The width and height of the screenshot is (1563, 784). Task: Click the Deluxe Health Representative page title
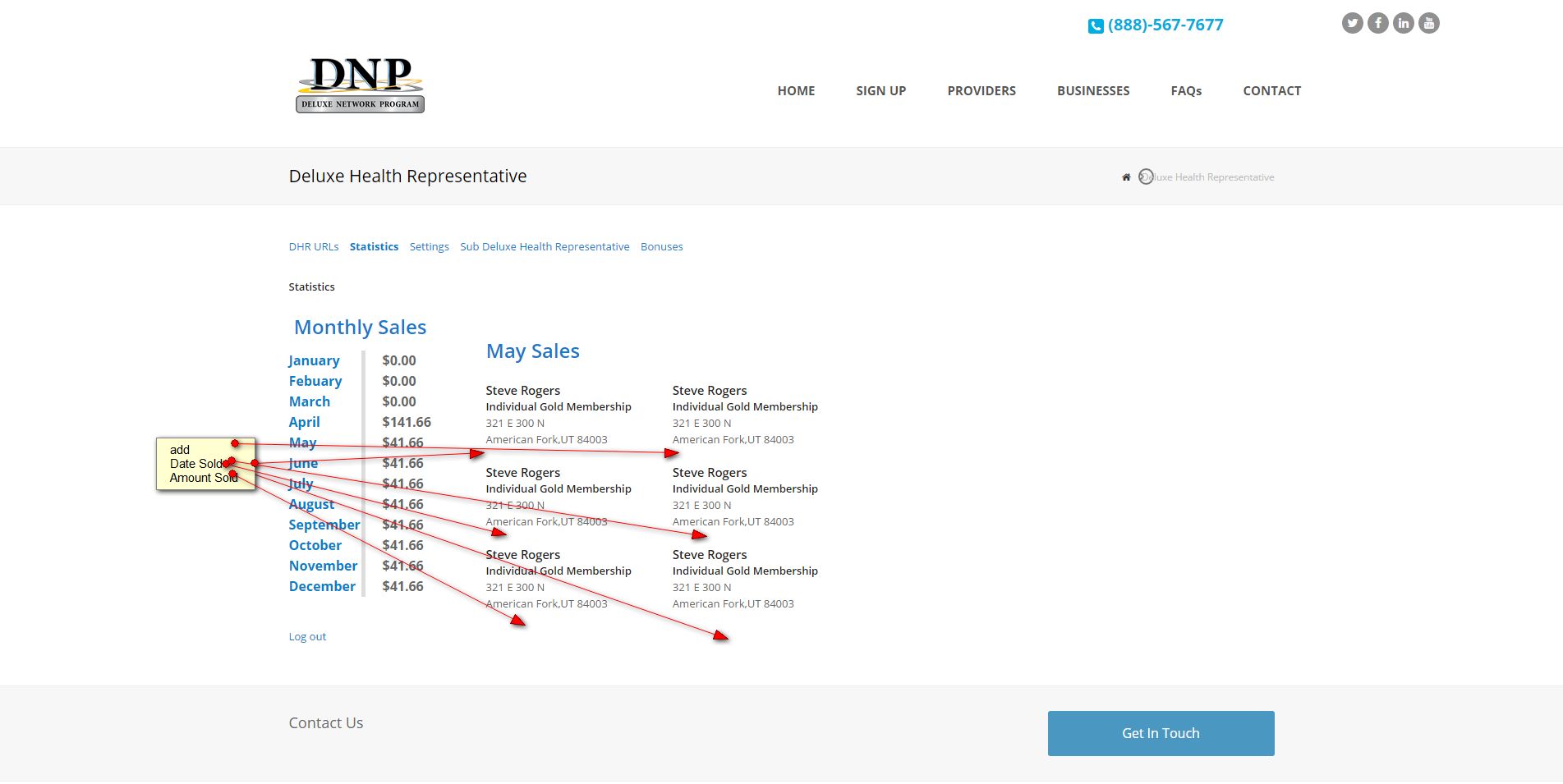(x=407, y=177)
